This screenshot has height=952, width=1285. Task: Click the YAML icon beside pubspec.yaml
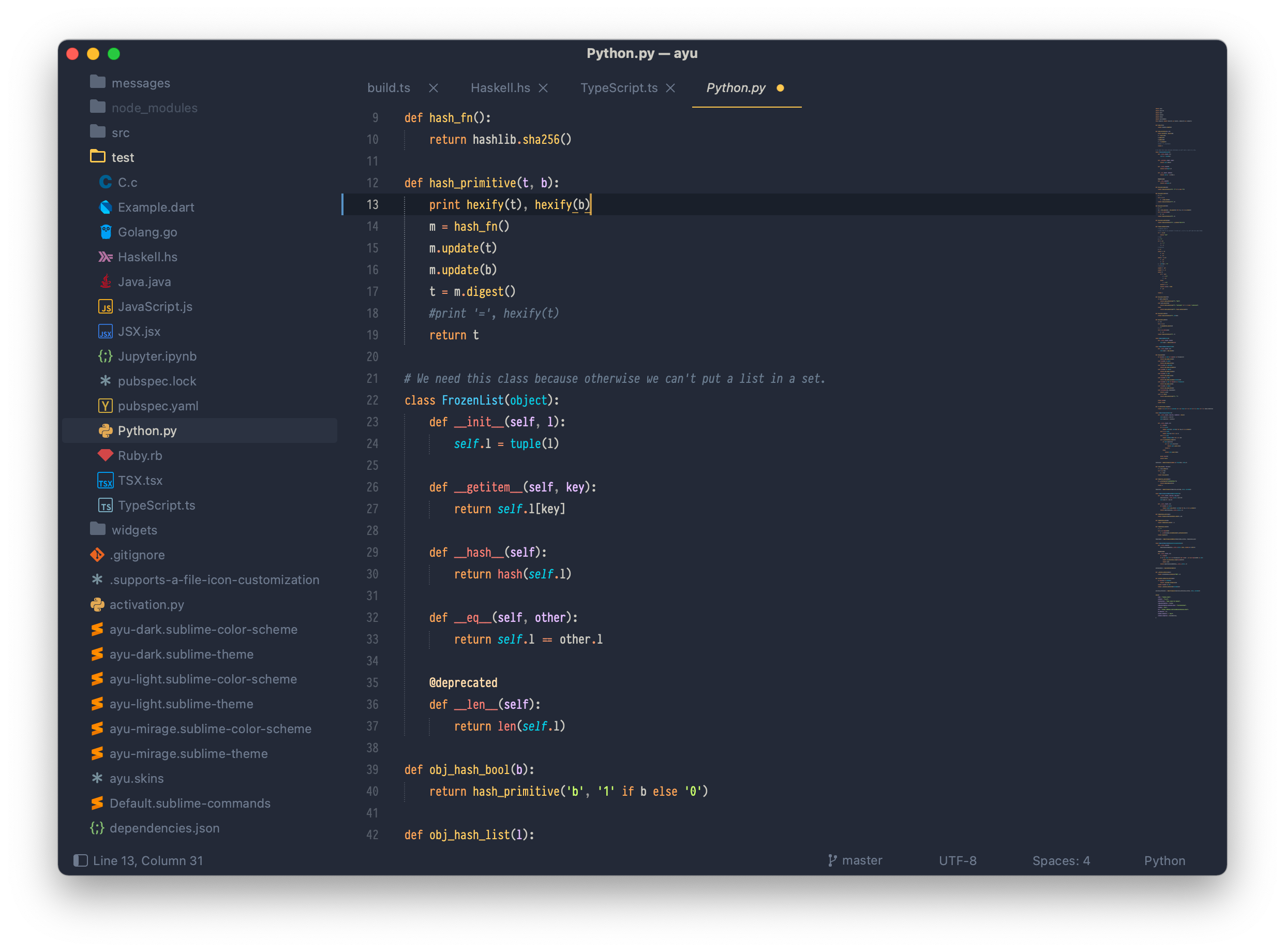(106, 406)
